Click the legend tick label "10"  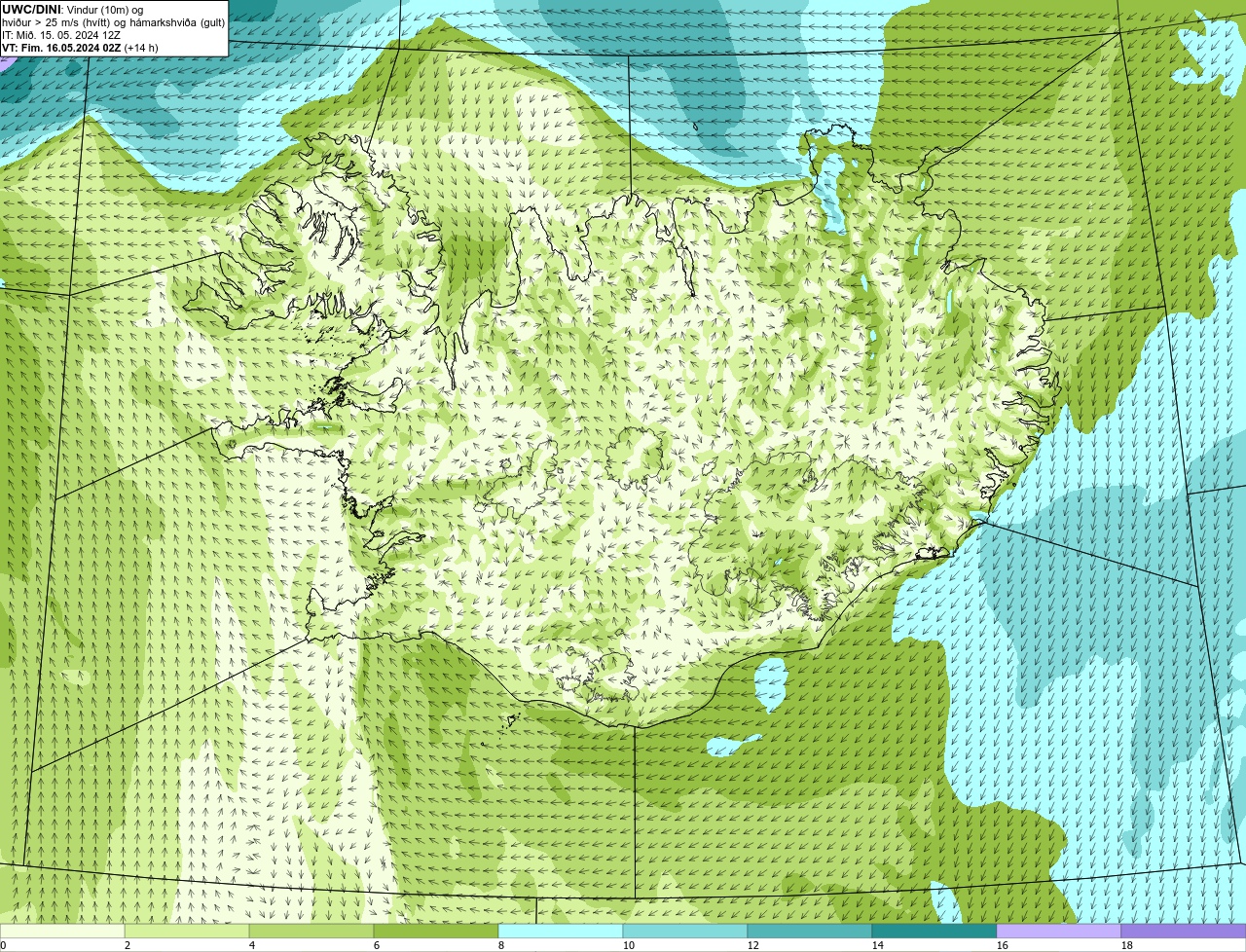coord(629,945)
